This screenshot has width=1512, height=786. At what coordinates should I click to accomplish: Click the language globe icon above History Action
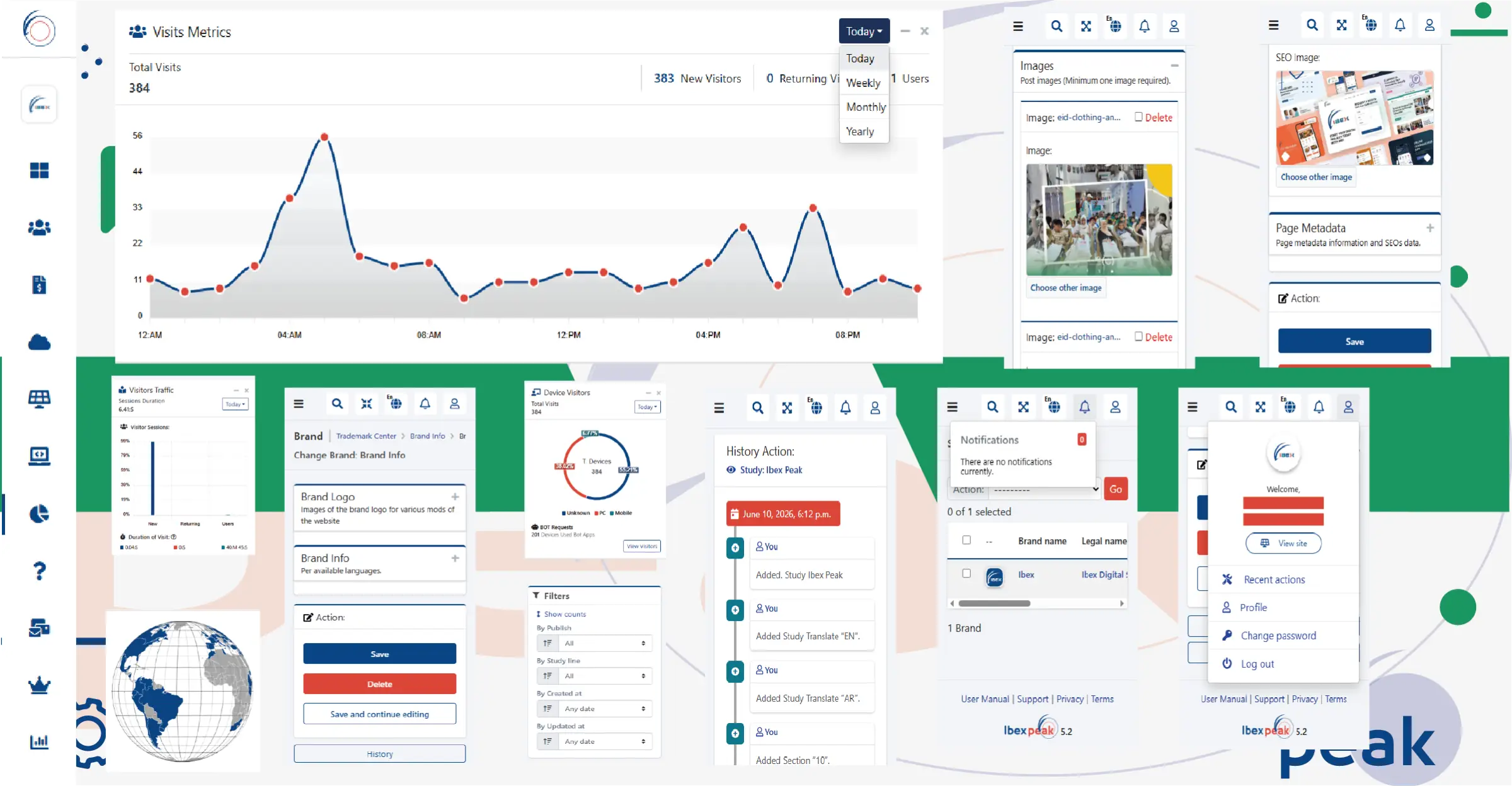coord(816,407)
